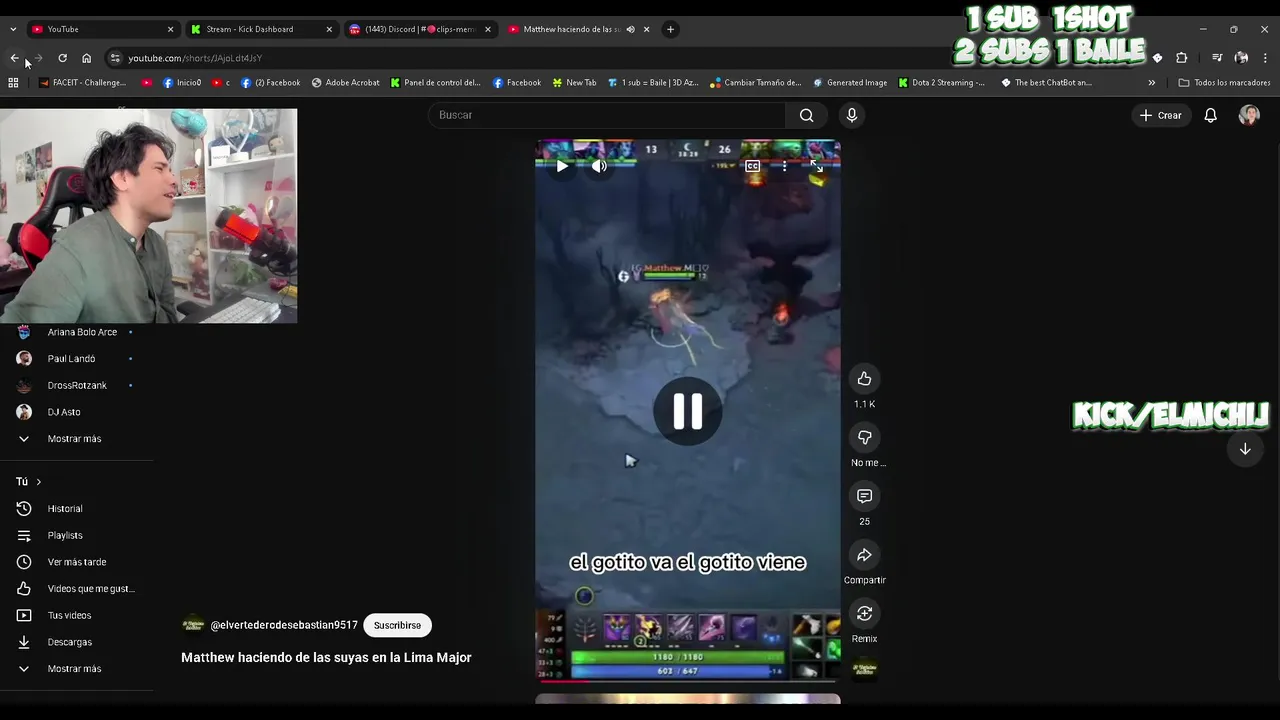View site information icon in address bar

(115, 58)
